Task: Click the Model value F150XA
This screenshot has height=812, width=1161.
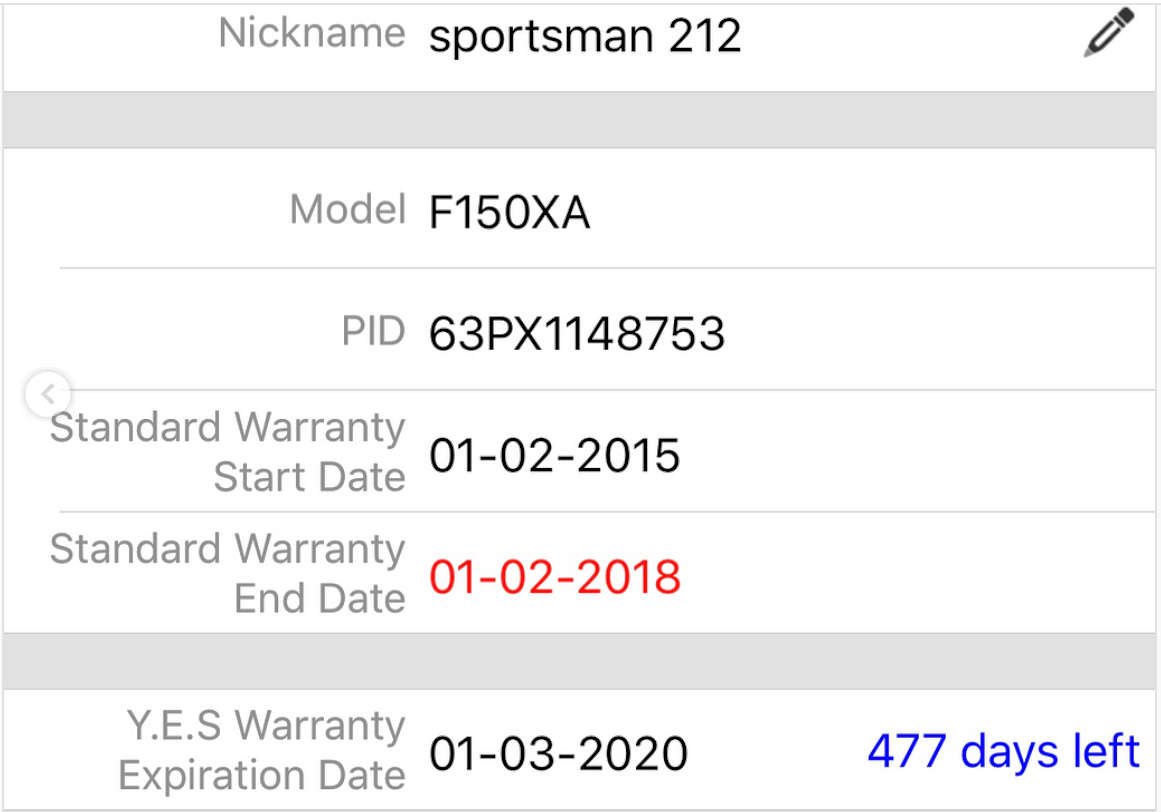Action: click(x=509, y=213)
